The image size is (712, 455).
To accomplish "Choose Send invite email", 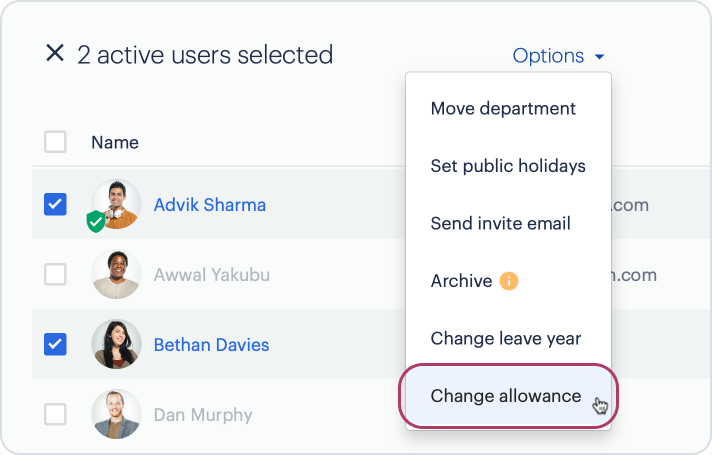I will (x=508, y=223).
